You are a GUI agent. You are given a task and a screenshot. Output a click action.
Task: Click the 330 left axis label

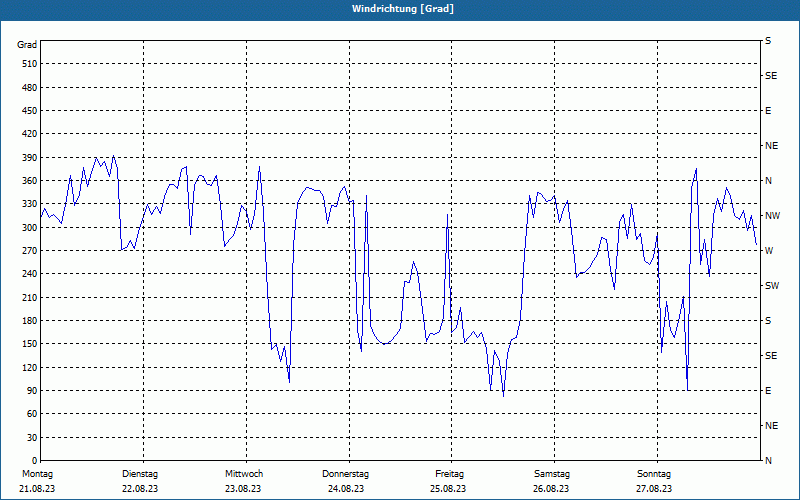(x=30, y=204)
